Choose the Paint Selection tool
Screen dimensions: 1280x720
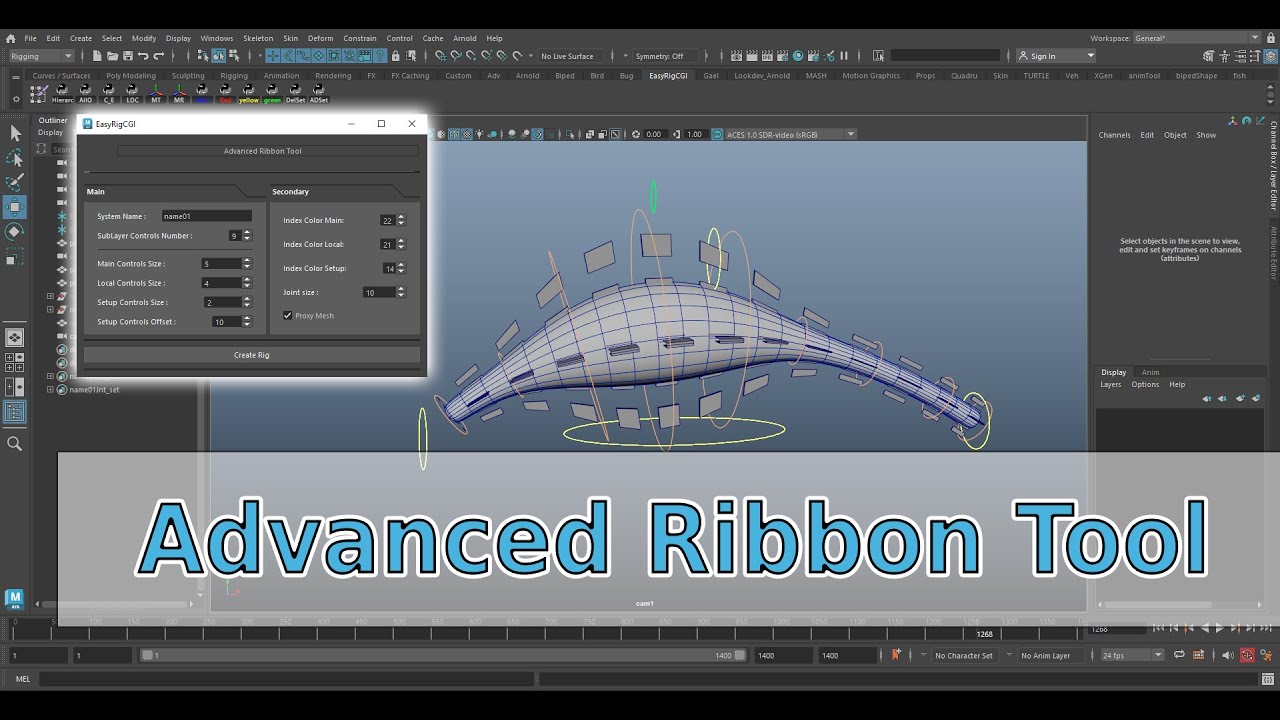(15, 183)
